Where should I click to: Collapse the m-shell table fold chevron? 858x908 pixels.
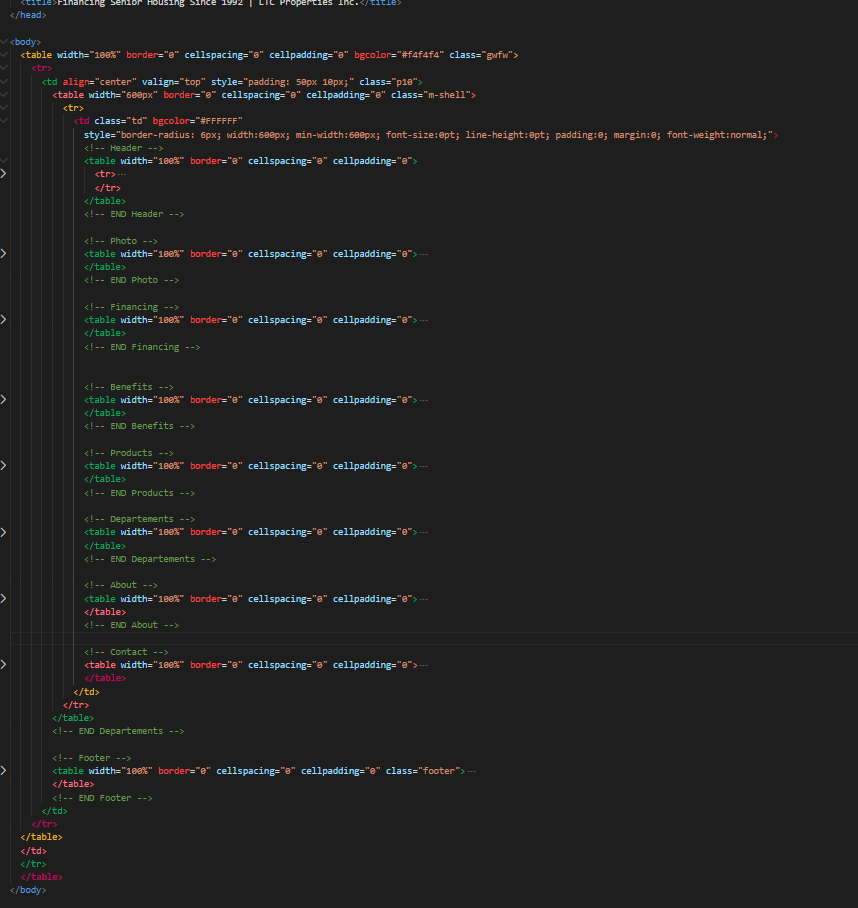tap(4, 95)
